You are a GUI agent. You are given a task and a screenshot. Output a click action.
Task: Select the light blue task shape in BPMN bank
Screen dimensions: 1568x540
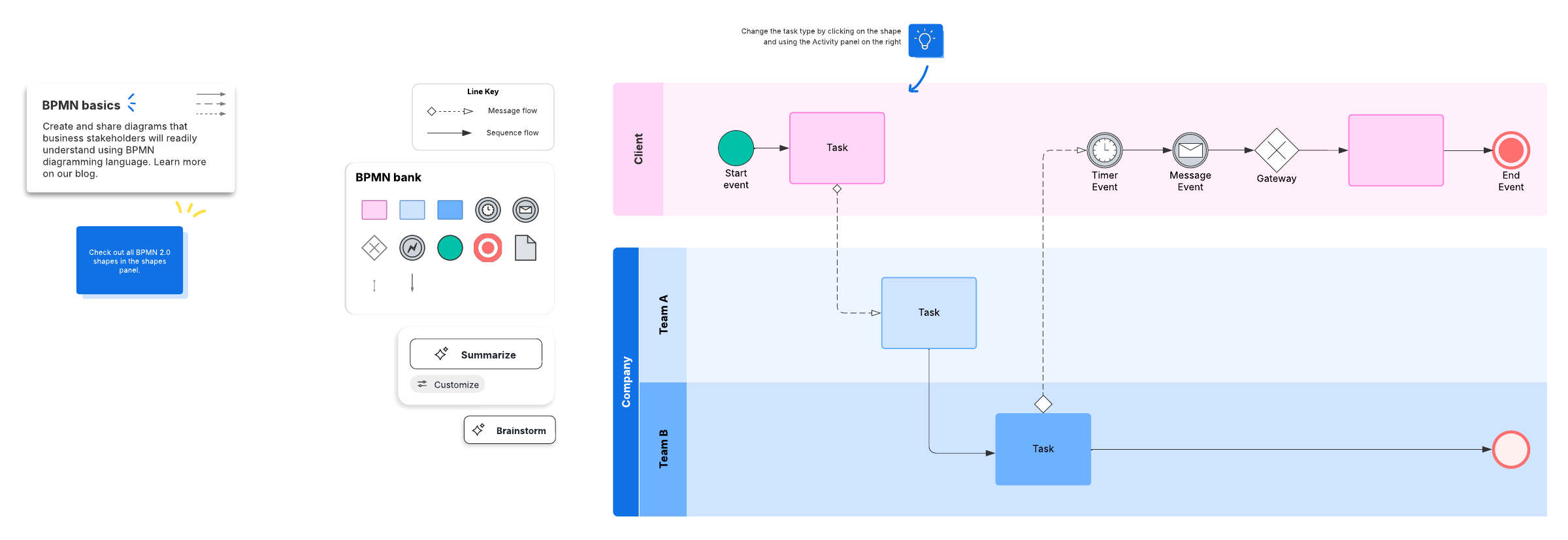click(412, 210)
